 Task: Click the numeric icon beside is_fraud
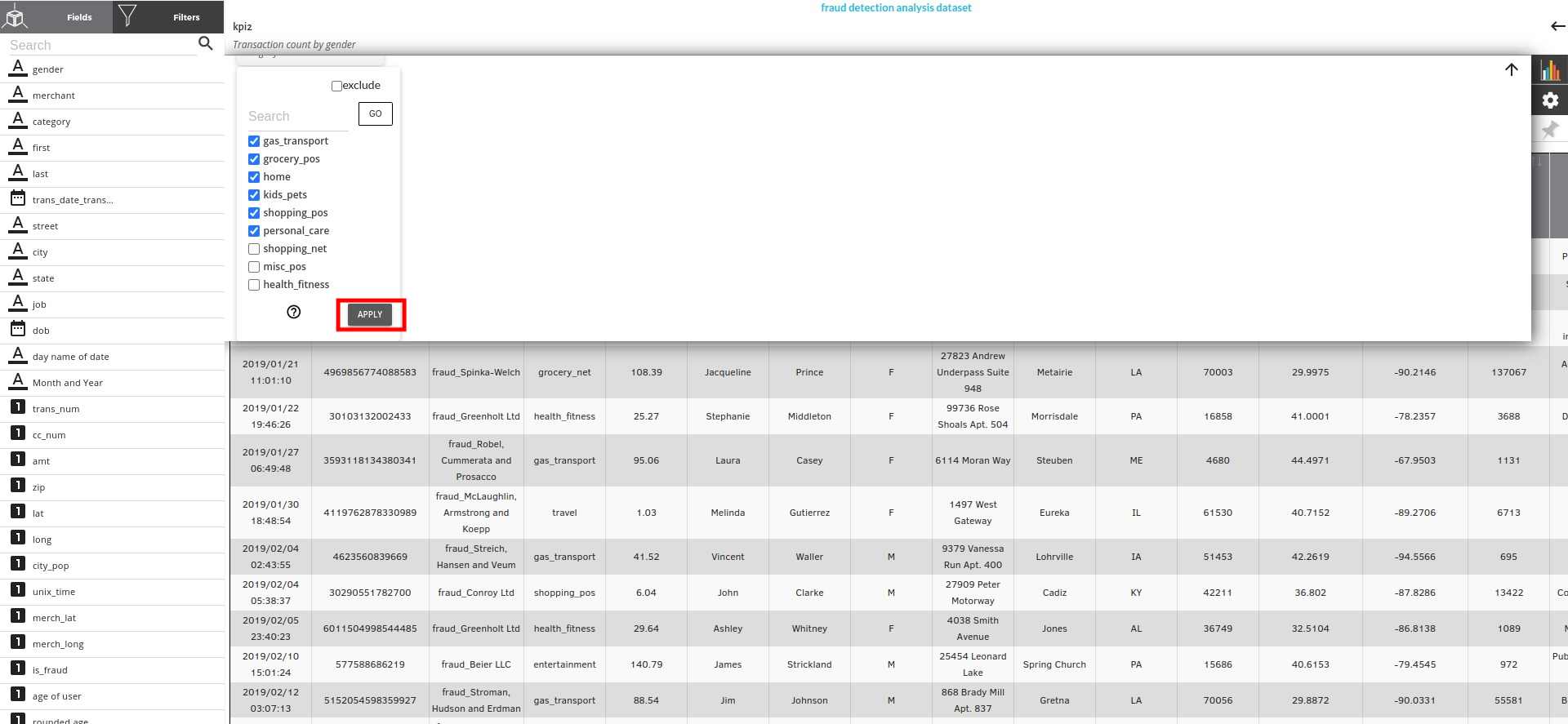pyautogui.click(x=18, y=668)
